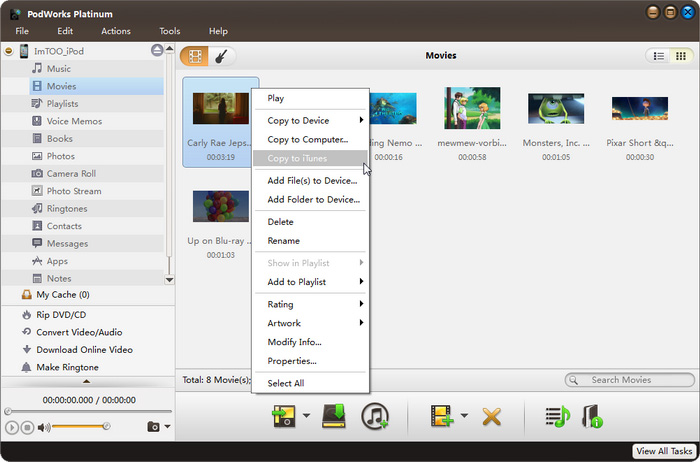Image resolution: width=700 pixels, height=462 pixels.
Task: Choose Play from context menu
Action: [310, 98]
